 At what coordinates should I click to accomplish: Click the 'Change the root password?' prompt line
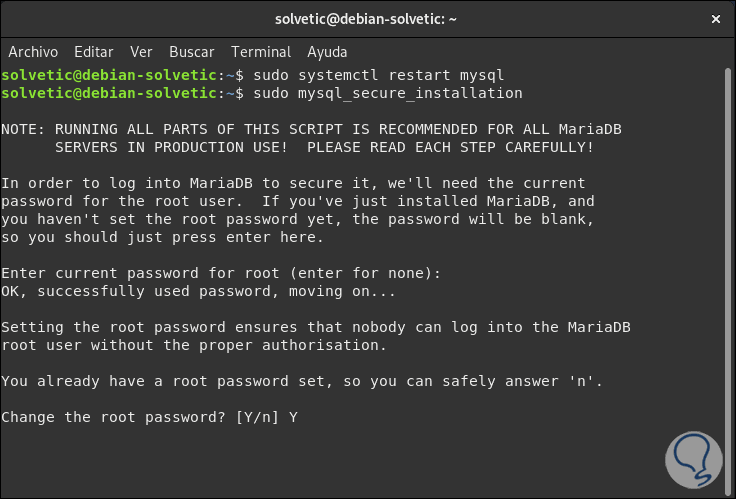click(x=149, y=417)
